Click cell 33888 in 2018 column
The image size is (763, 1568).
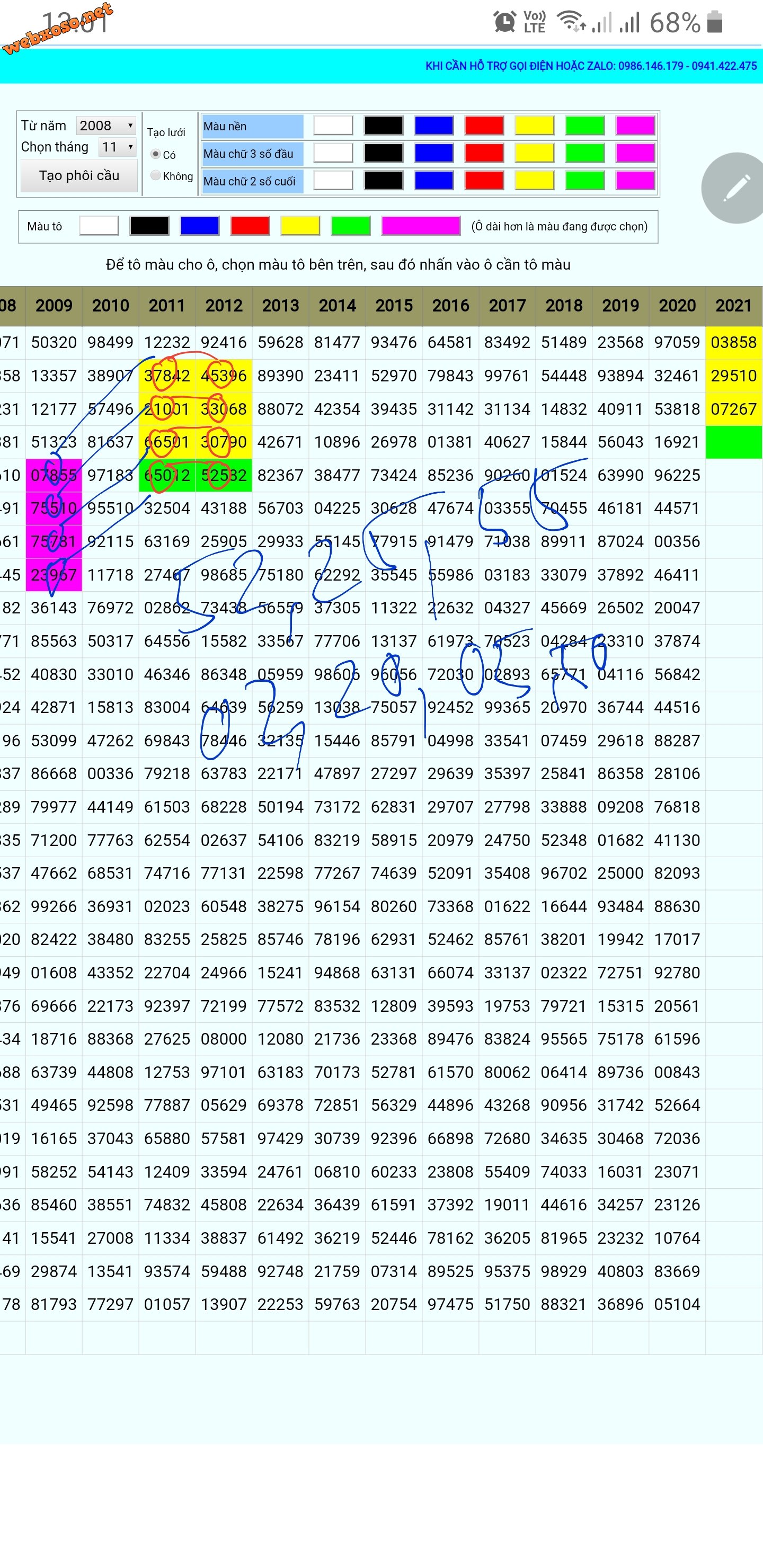coord(564,807)
